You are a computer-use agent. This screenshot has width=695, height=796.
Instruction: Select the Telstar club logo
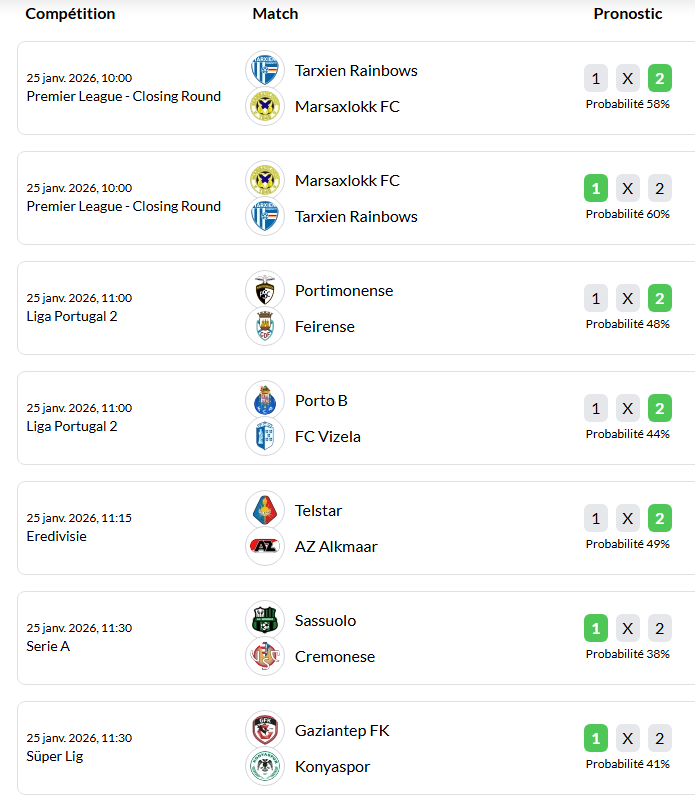click(265, 510)
